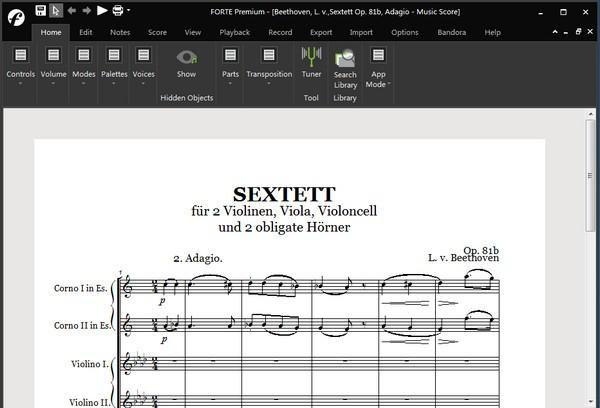This screenshot has width=600, height=408.
Task: Click the Save disk icon in title bar
Action: coord(40,10)
